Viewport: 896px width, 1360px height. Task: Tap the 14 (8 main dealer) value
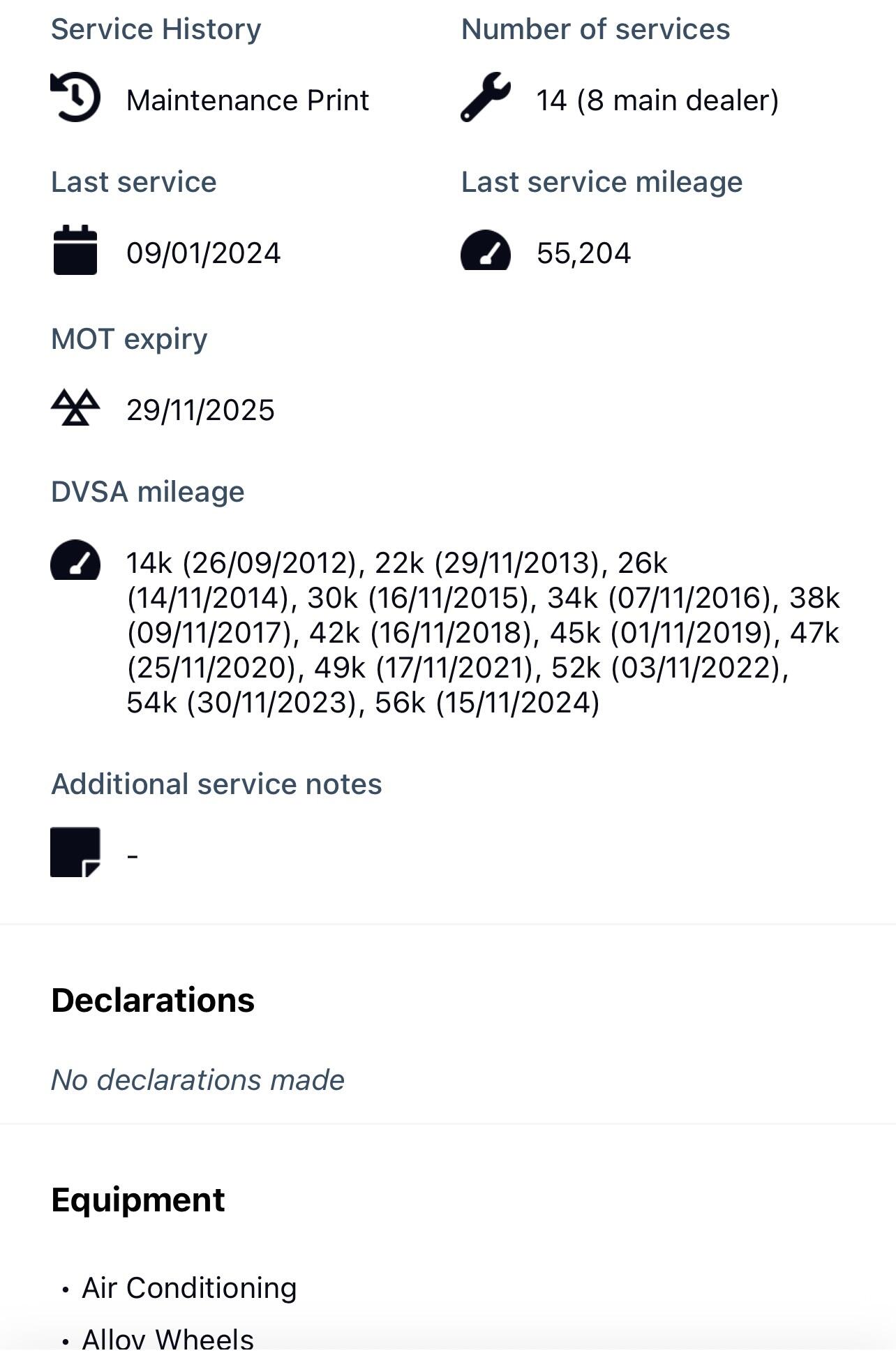(x=657, y=100)
